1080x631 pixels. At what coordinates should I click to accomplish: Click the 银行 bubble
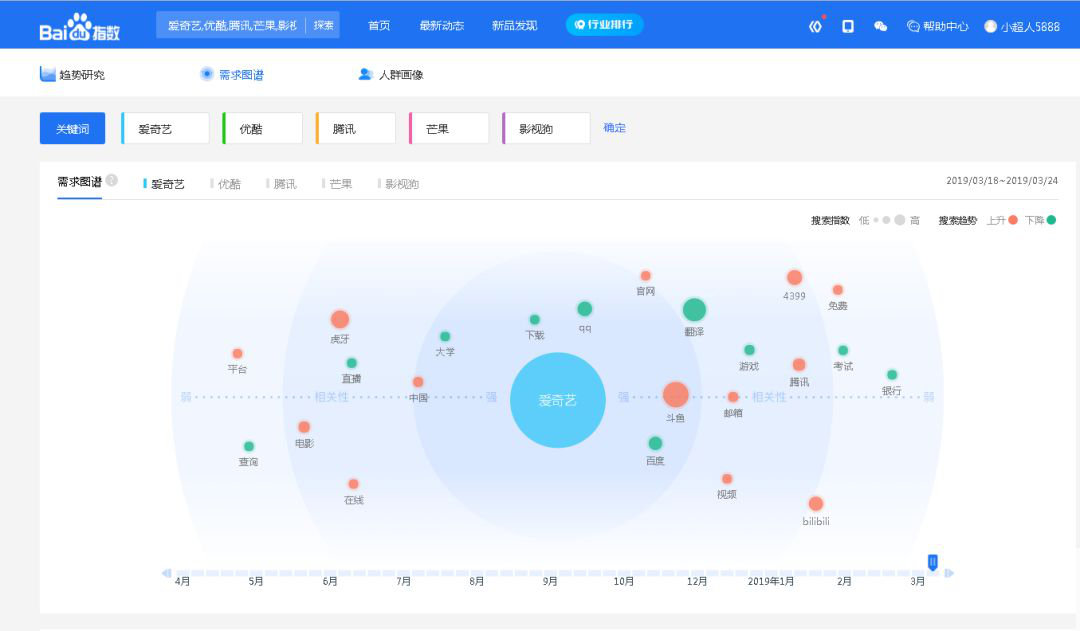(x=892, y=375)
